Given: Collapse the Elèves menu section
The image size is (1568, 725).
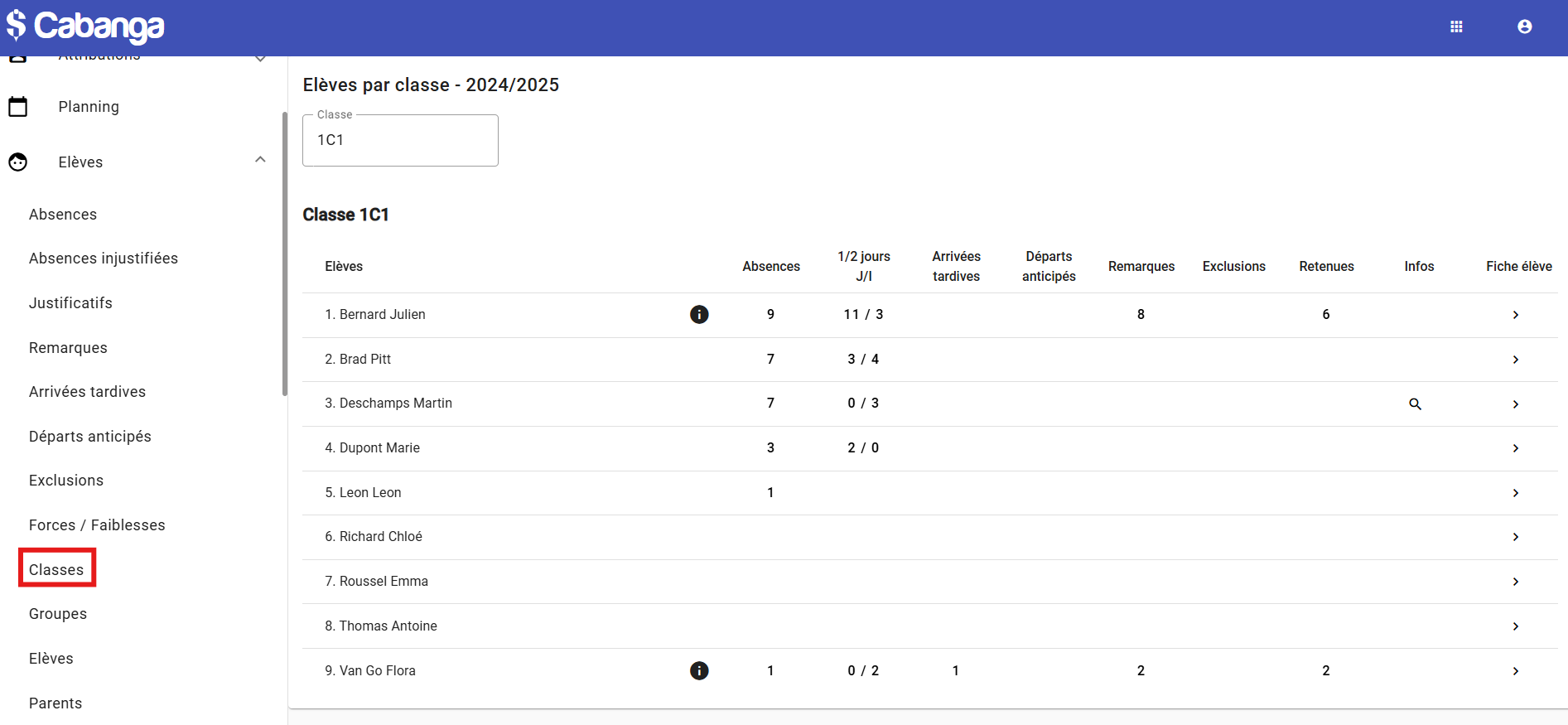Looking at the screenshot, I should coord(260,160).
